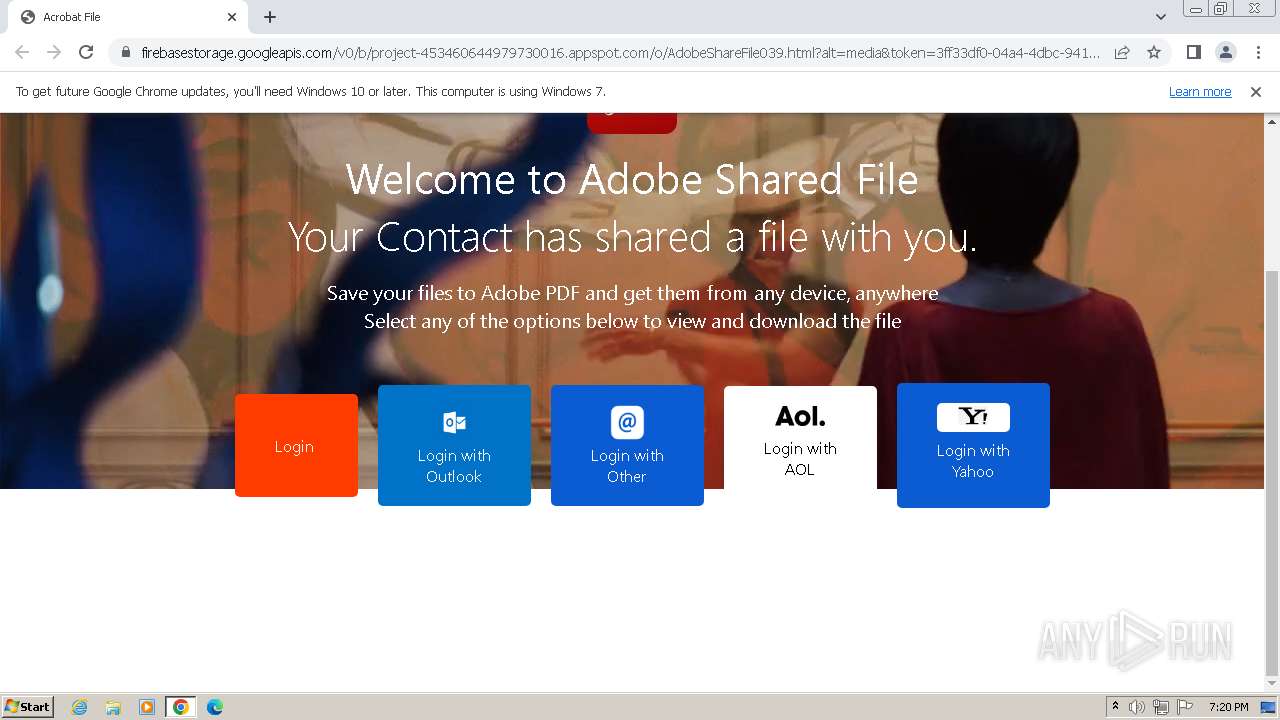The image size is (1280, 720).
Task: Show hidden system tray icons
Action: (x=1115, y=707)
